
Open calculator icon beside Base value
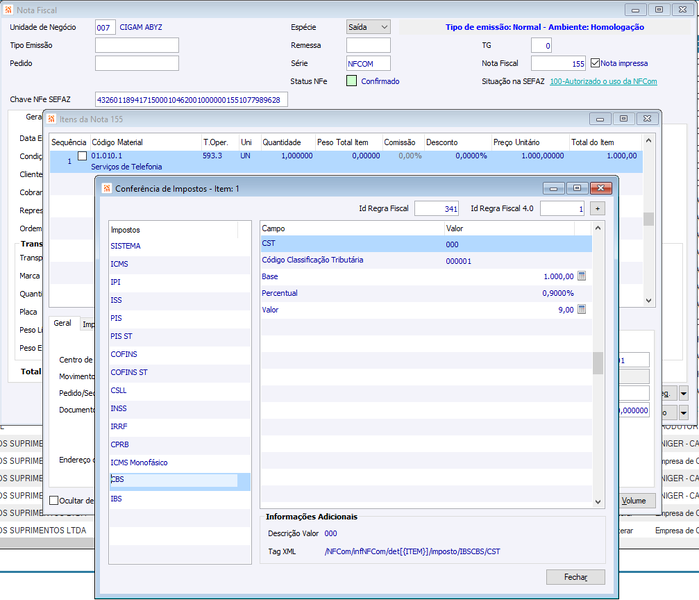tap(581, 276)
